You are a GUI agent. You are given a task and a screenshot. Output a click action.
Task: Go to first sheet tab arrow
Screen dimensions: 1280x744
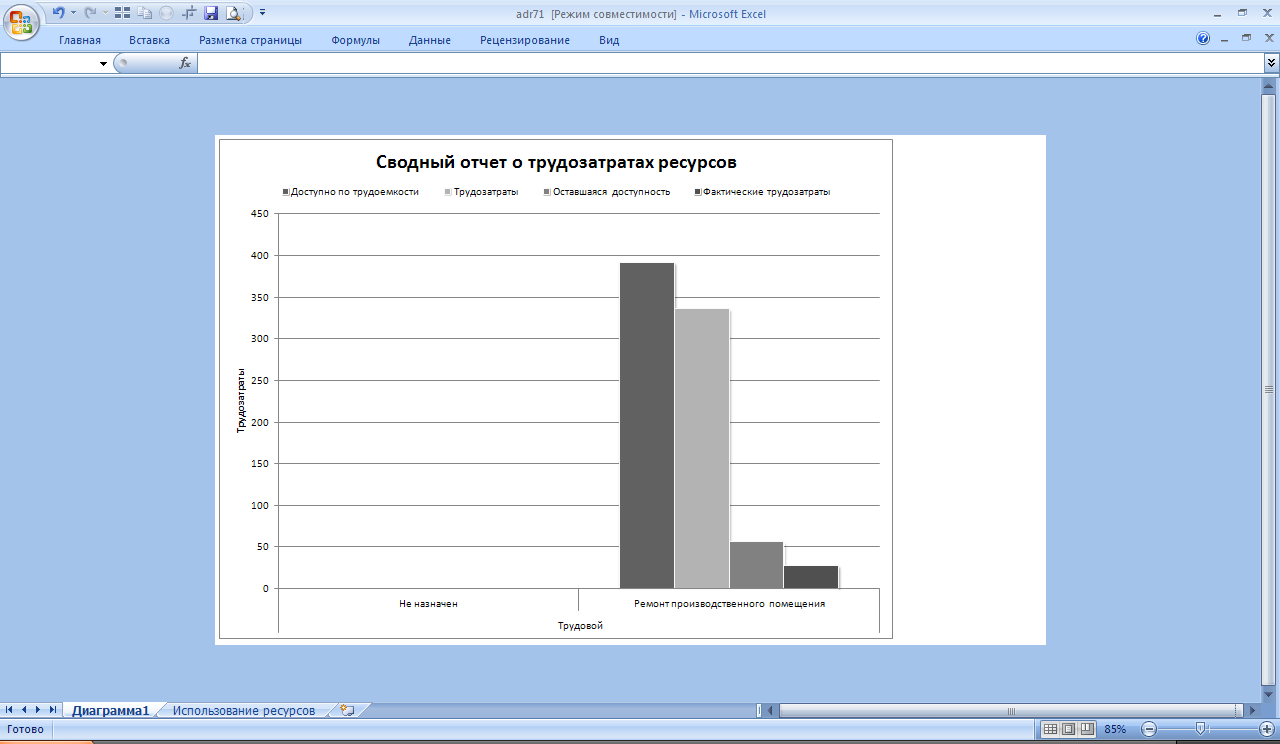(x=10, y=710)
